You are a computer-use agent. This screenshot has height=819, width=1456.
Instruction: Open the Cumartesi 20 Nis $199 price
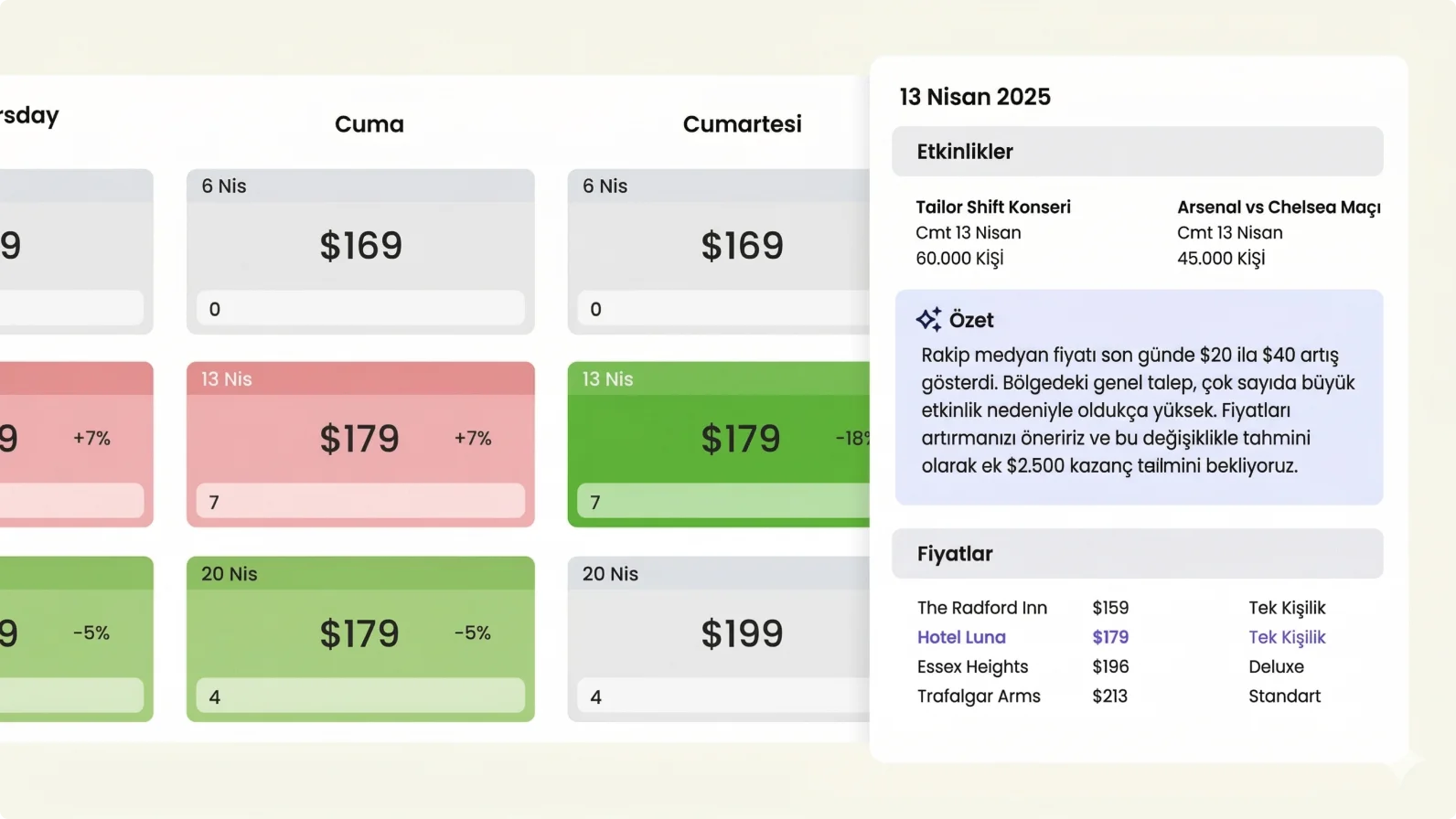click(742, 633)
